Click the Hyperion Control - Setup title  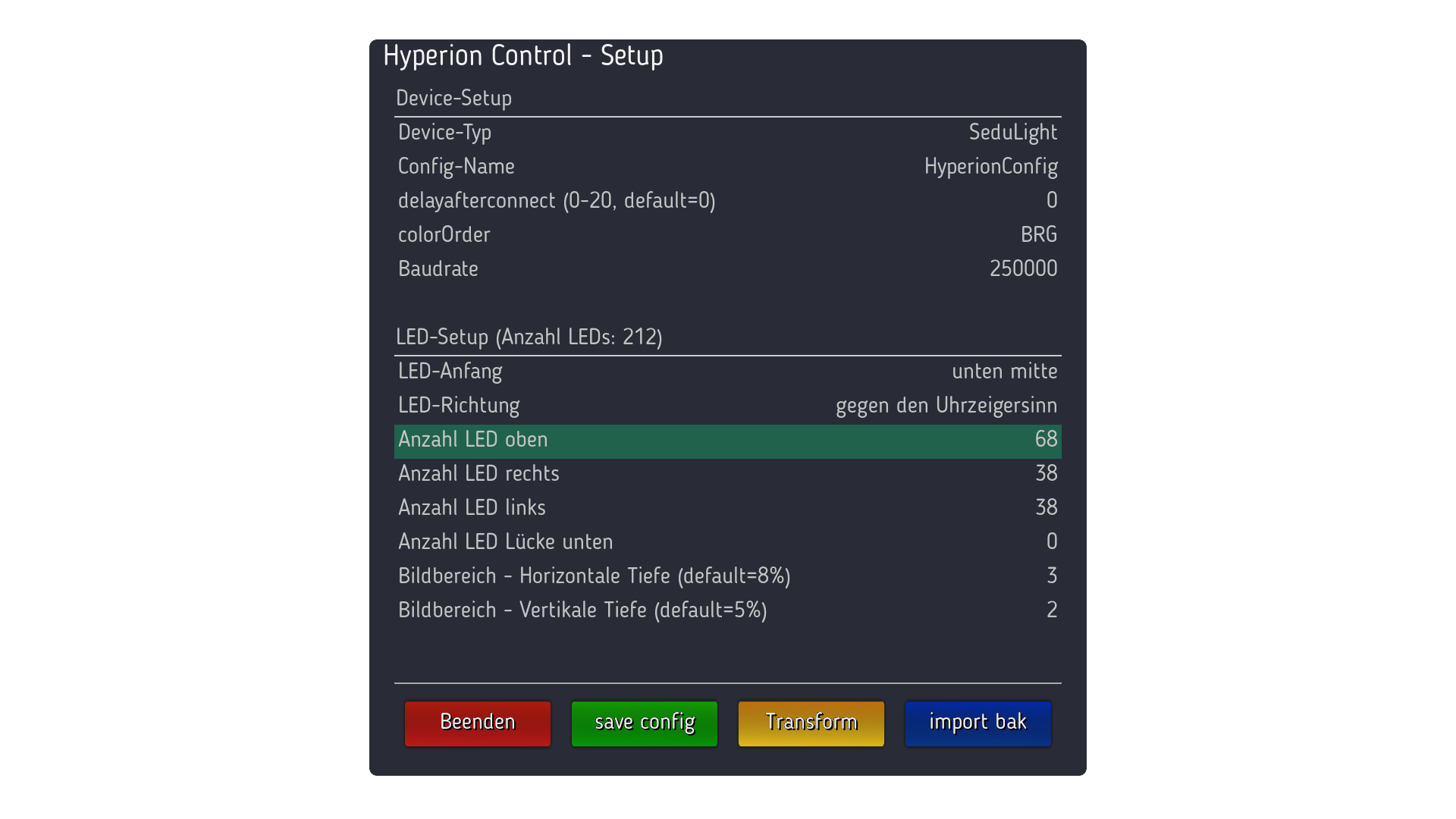click(523, 56)
